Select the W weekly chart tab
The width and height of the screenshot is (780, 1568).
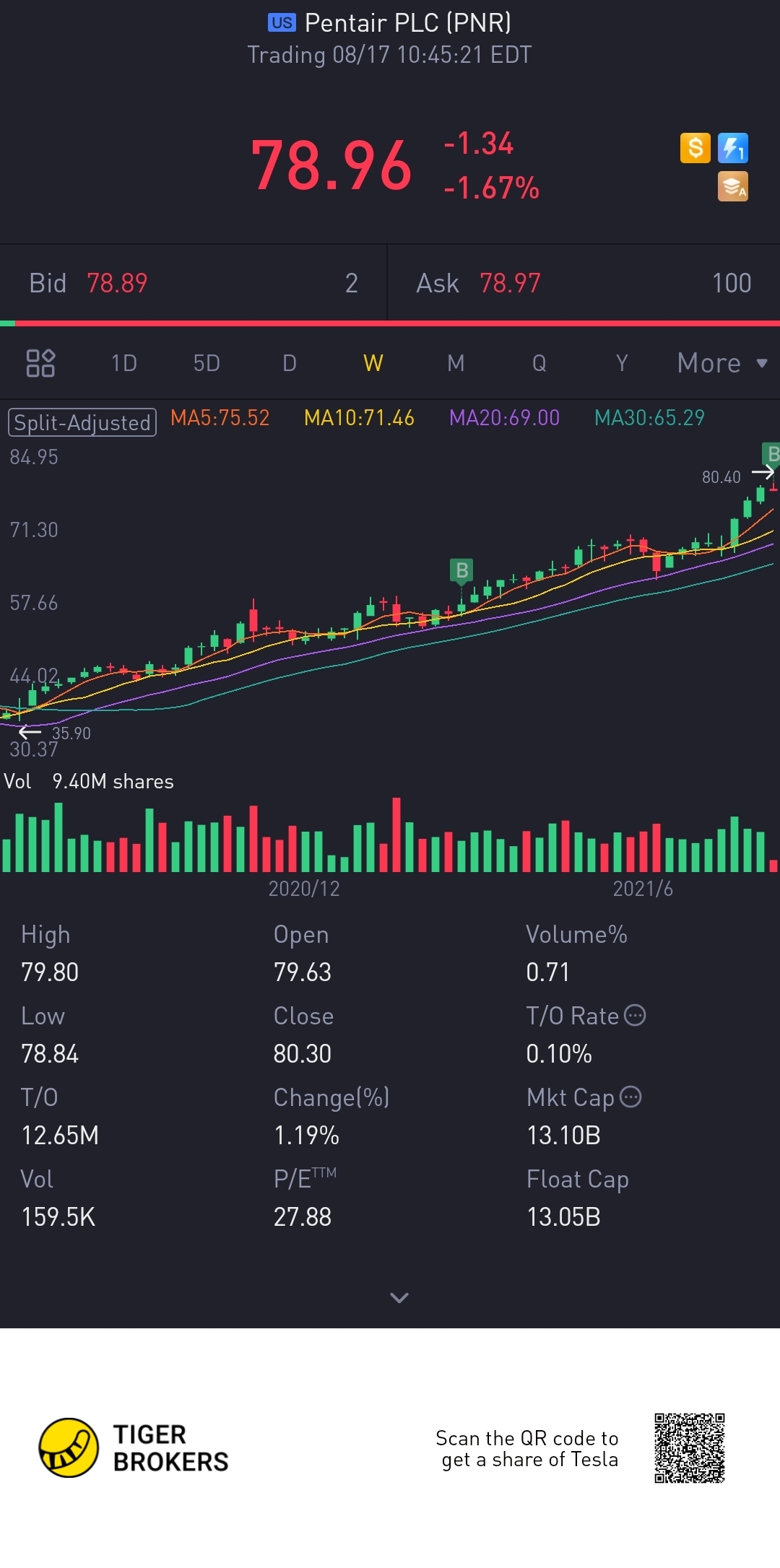373,363
